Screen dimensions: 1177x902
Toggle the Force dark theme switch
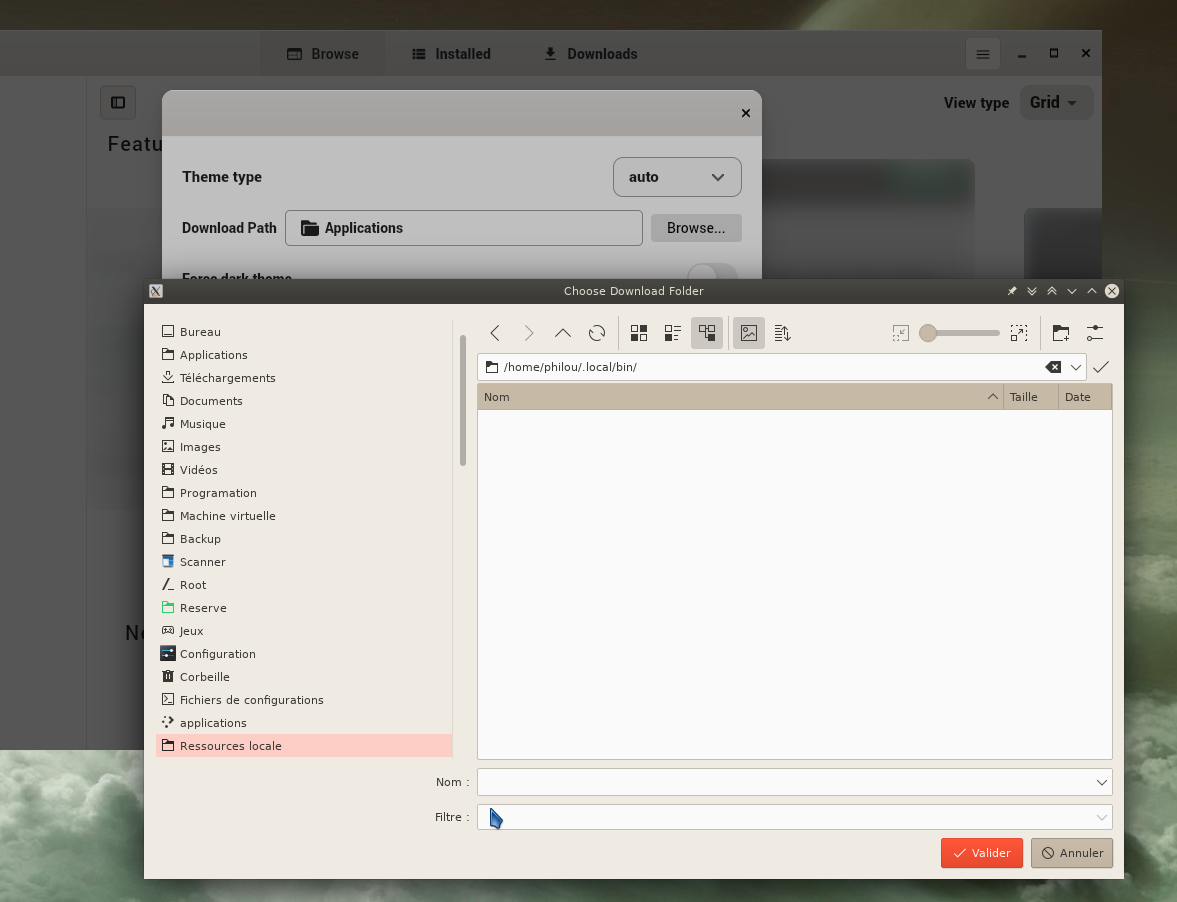tap(712, 278)
